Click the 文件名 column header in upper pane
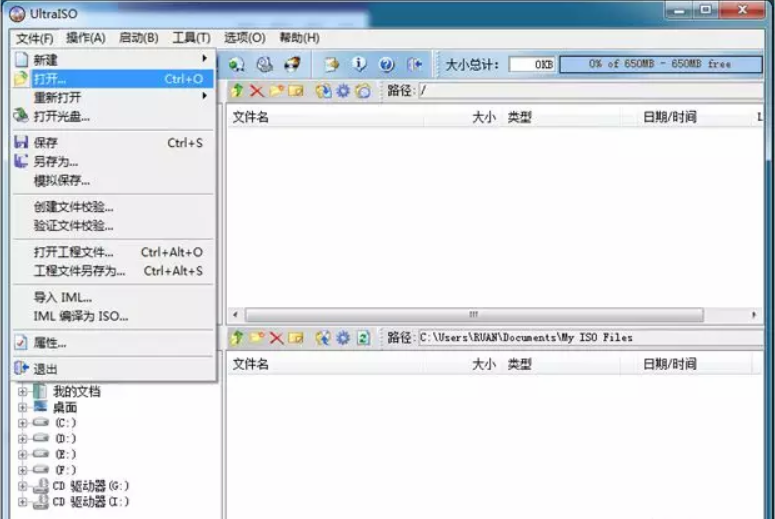Screen dimensions: 775x519 (x=251, y=117)
